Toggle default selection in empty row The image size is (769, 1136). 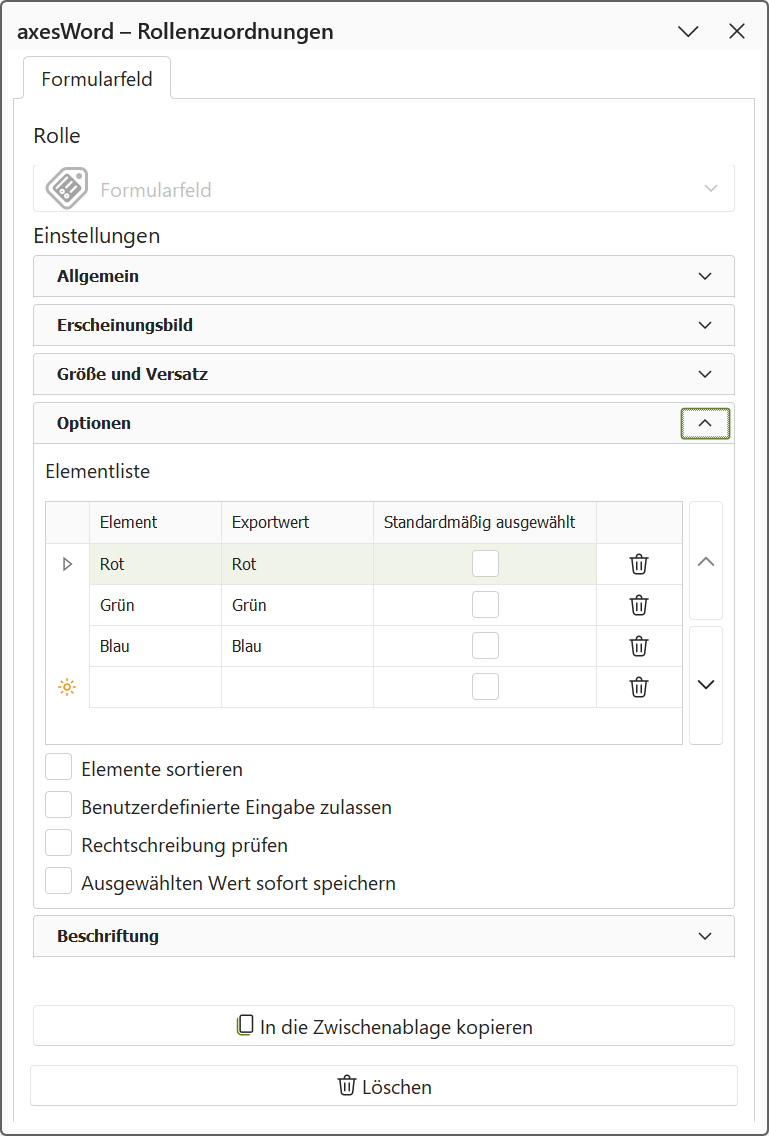pyautogui.click(x=485, y=687)
